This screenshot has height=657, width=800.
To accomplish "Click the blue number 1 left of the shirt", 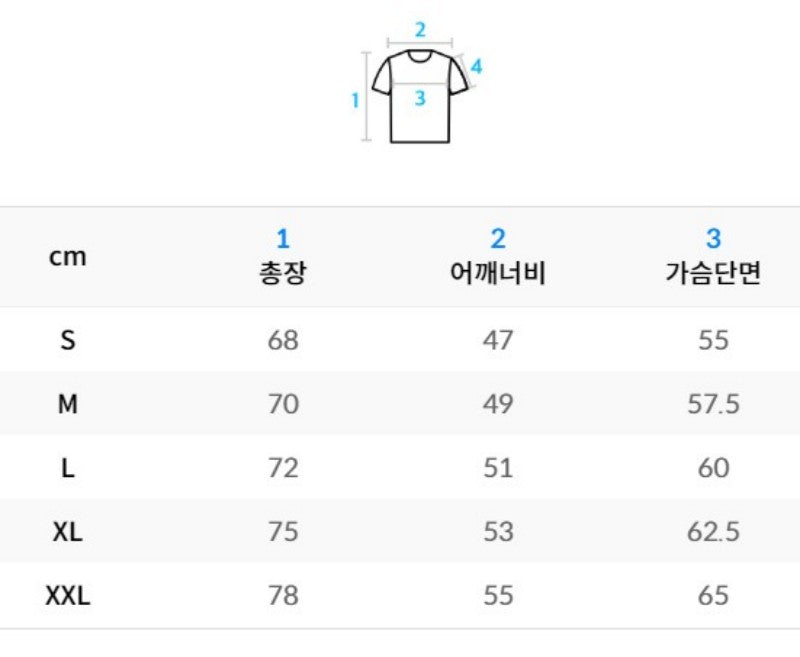I will point(355,100).
